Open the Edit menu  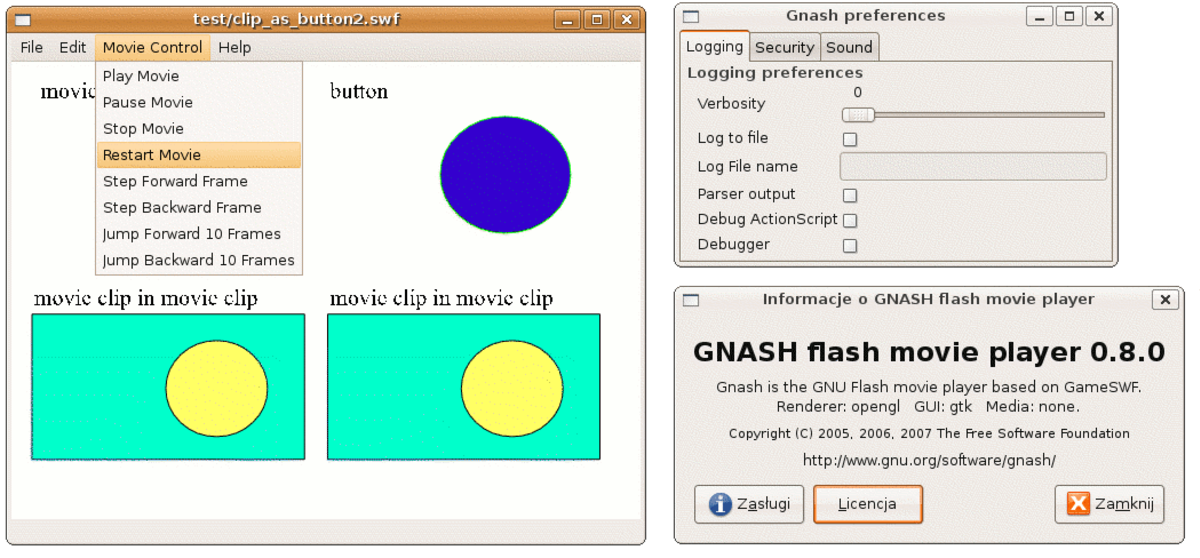(73, 47)
